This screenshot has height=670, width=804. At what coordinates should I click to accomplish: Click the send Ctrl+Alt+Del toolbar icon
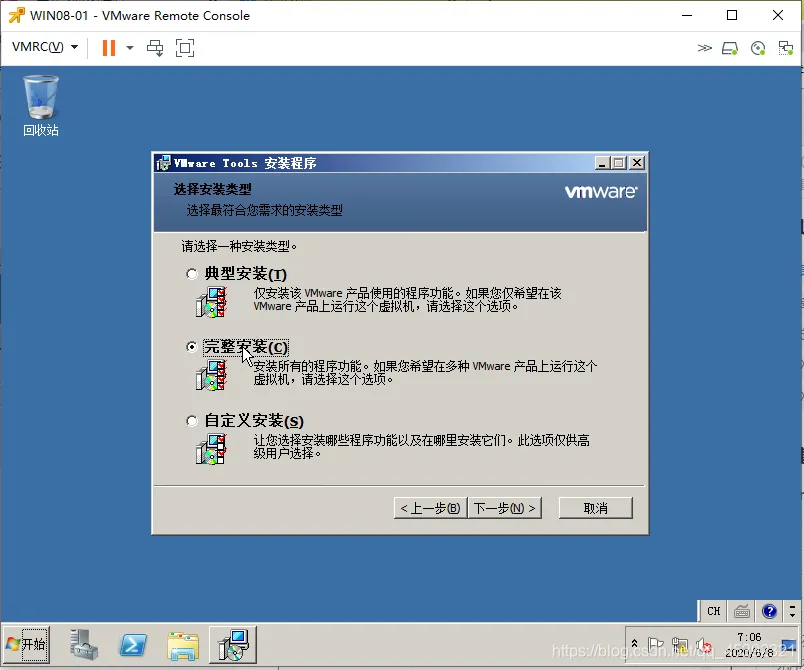[155, 48]
